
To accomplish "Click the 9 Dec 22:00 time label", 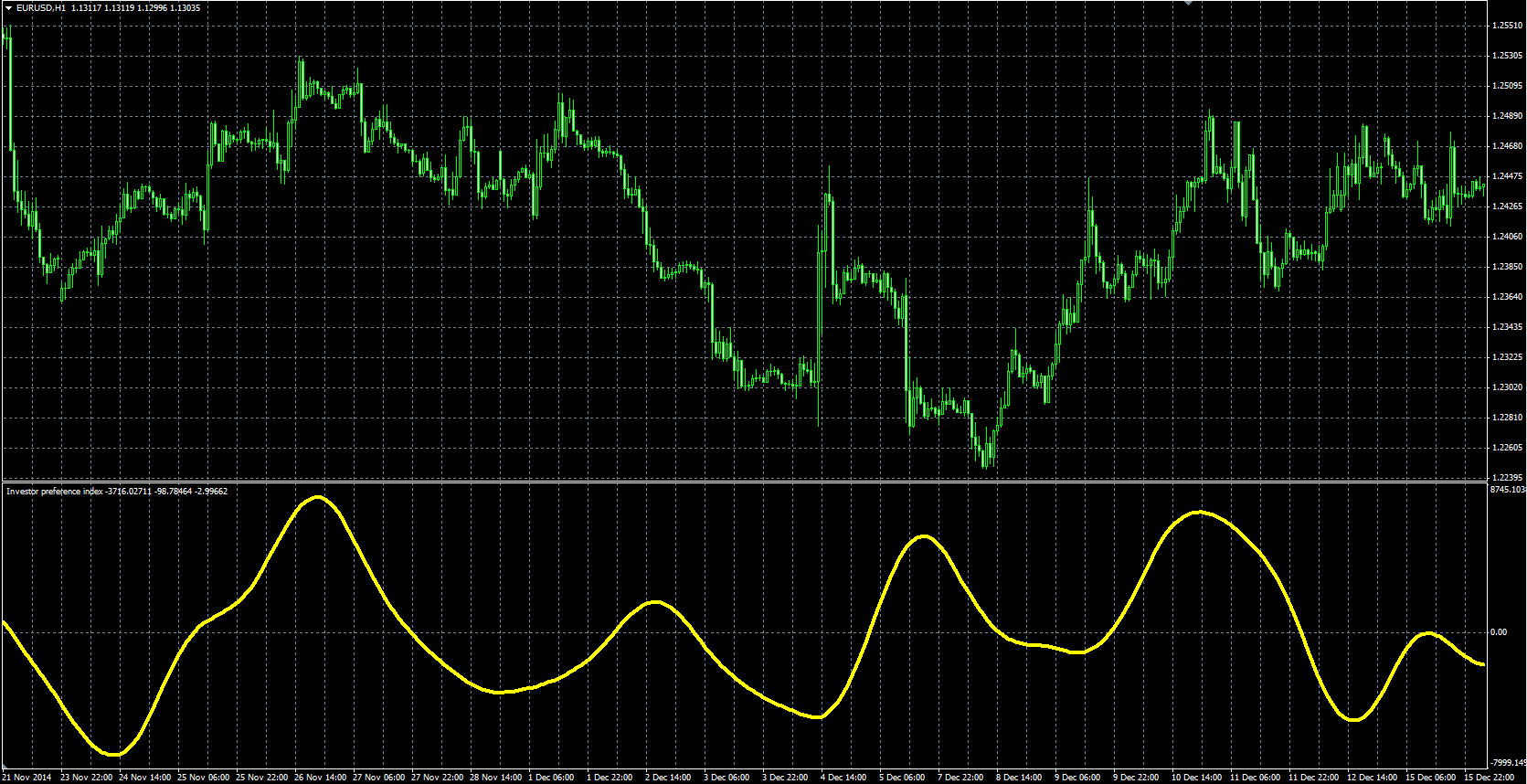I will click(x=1137, y=778).
